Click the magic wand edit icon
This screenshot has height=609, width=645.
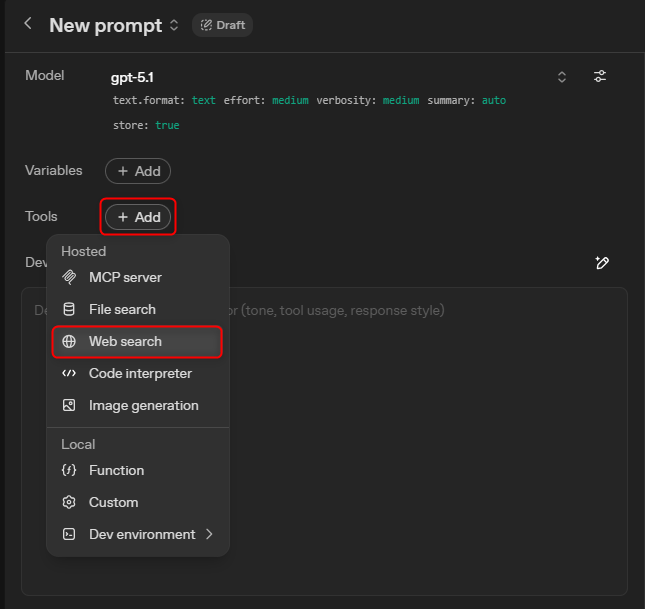point(601,263)
